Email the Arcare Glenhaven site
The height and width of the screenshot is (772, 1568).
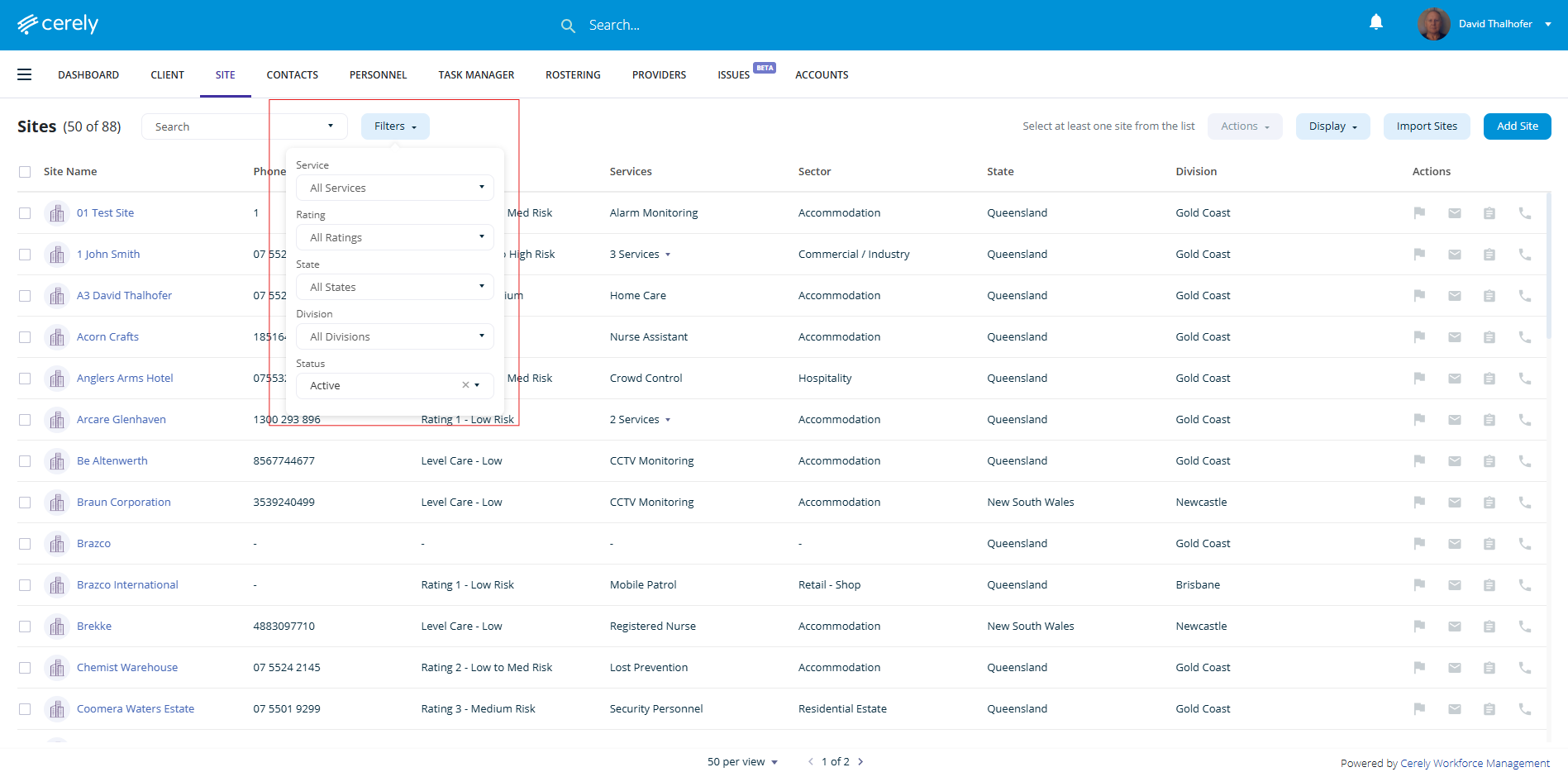[x=1455, y=420]
